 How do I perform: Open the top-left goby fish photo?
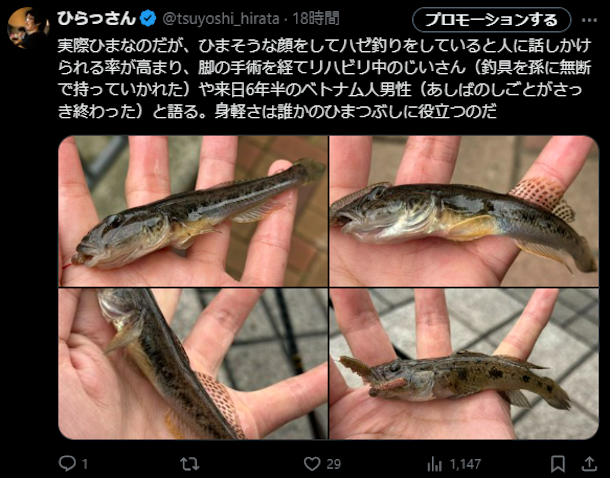click(x=193, y=211)
